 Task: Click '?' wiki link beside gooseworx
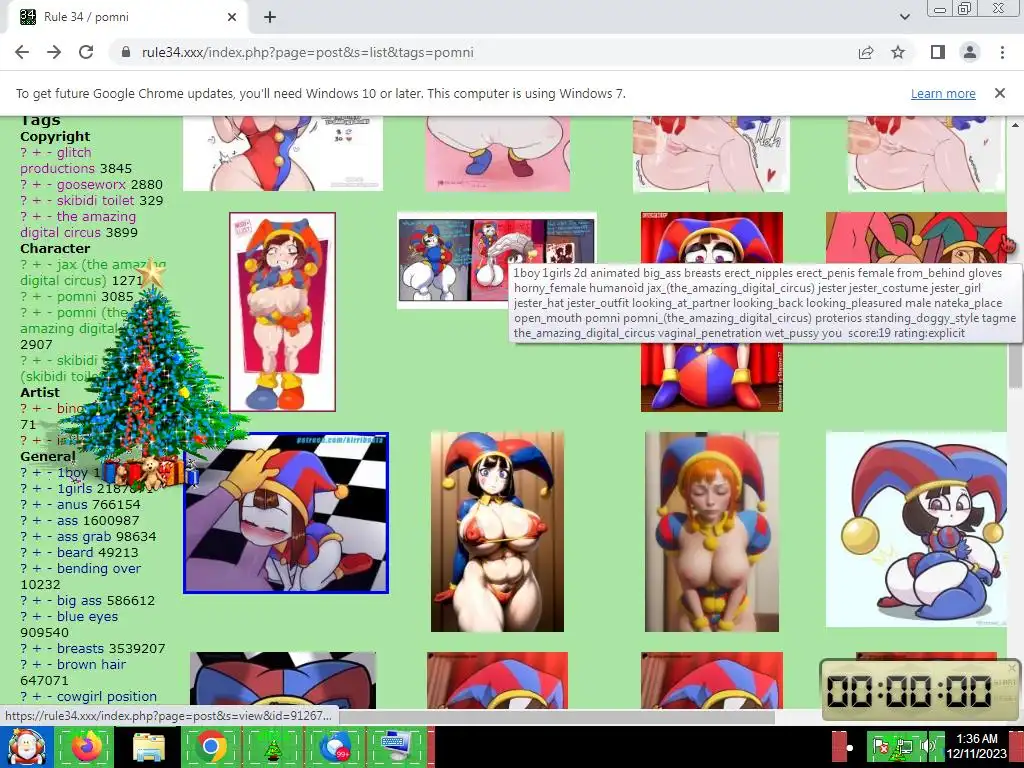tap(24, 184)
